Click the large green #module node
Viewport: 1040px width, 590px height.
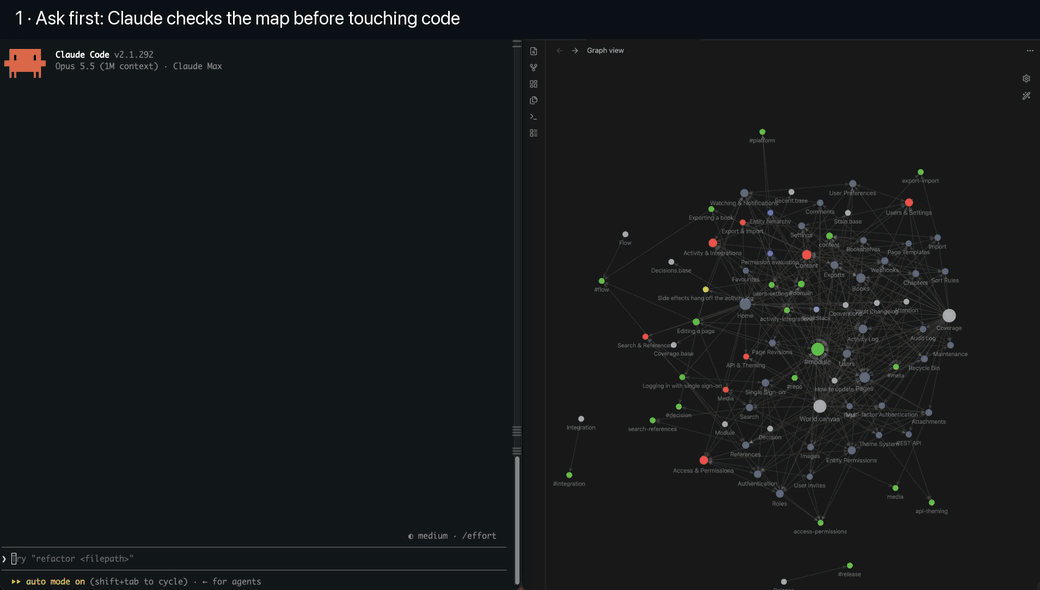818,349
